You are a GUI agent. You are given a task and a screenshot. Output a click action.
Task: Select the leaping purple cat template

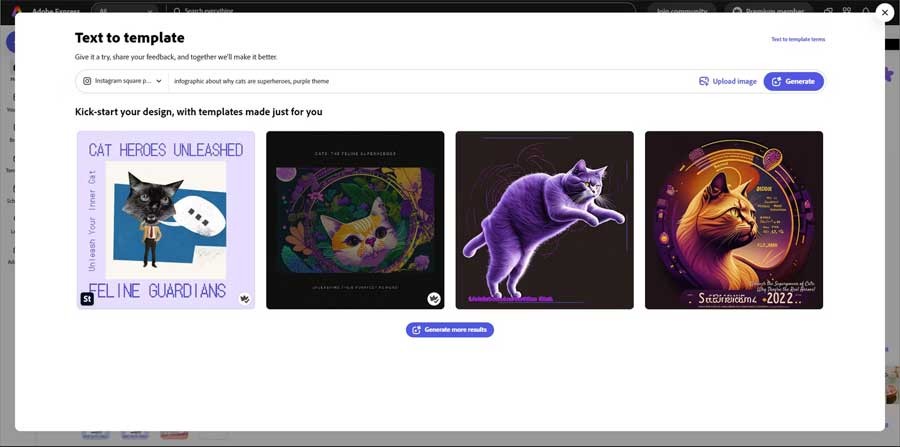(544, 219)
